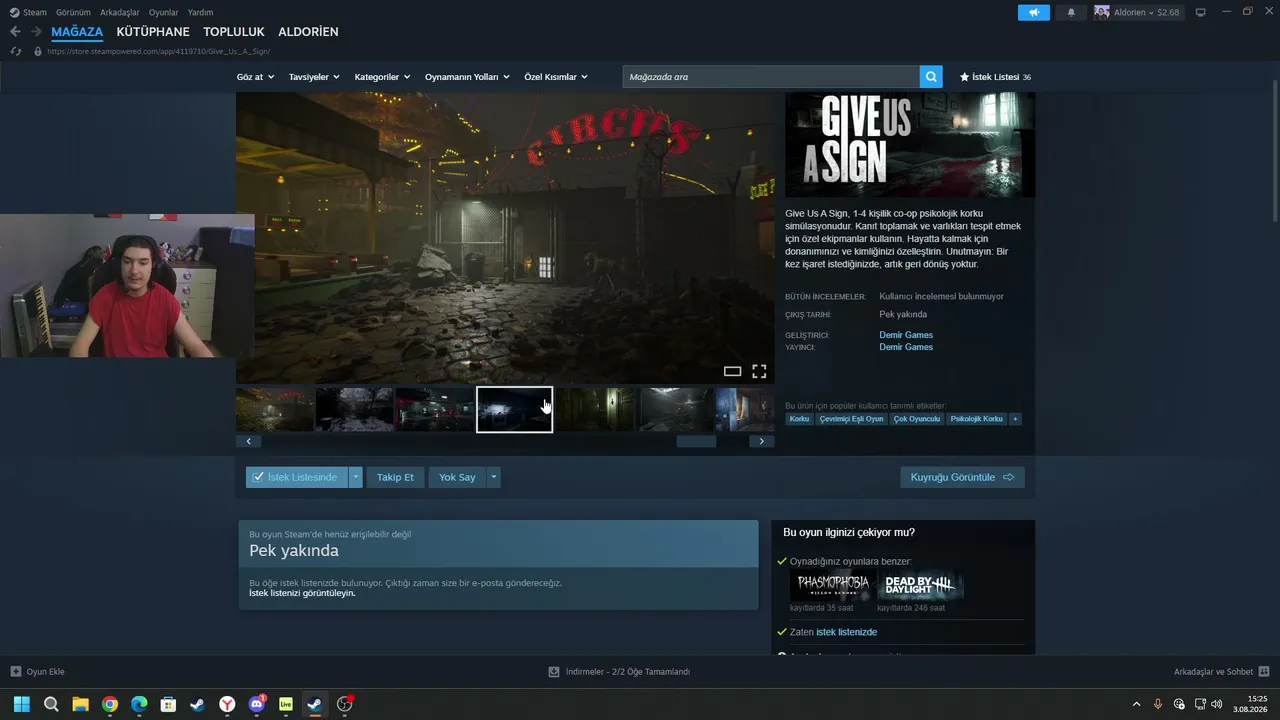Open Demir Games publisher link
The width and height of the screenshot is (1280, 720).
point(906,347)
